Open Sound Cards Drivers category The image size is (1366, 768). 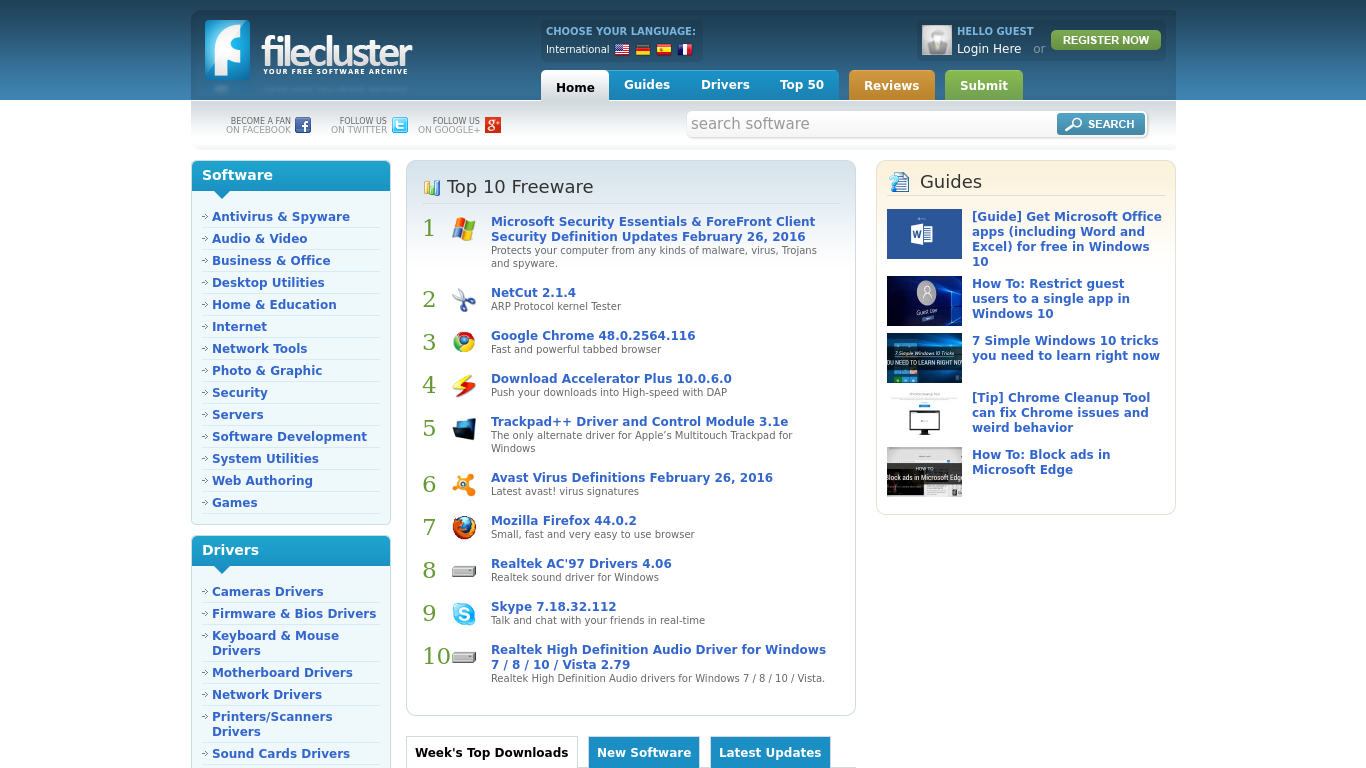281,754
